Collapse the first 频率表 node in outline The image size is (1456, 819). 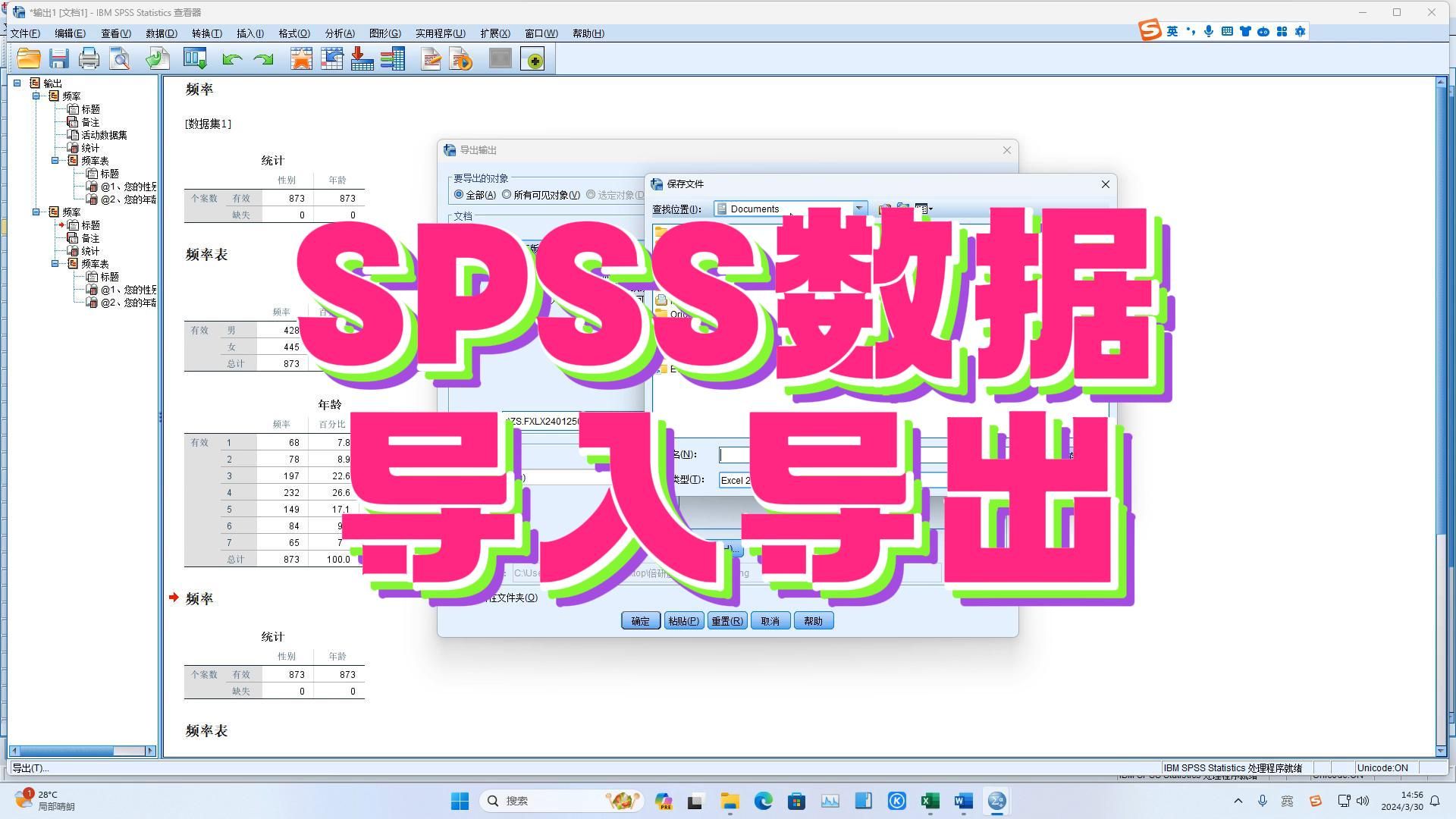(55, 161)
